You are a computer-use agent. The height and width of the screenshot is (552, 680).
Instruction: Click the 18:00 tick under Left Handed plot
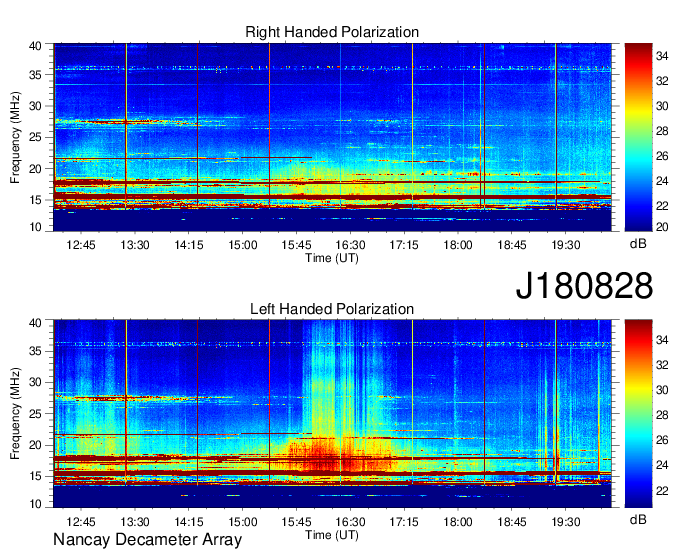[x=458, y=522]
